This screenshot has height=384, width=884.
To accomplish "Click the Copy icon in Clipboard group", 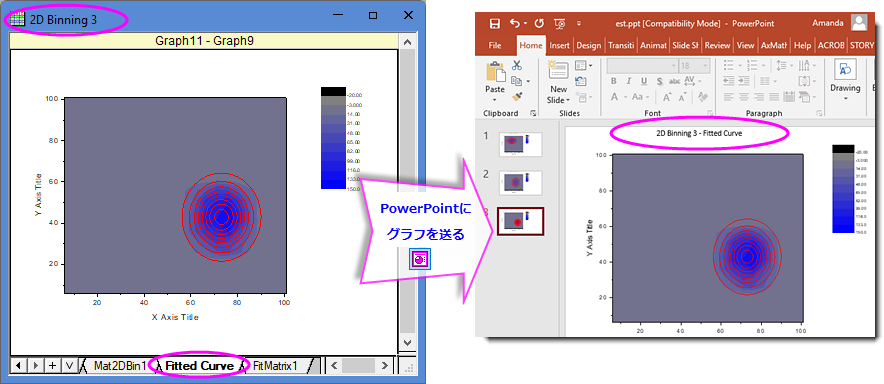I will pos(516,81).
